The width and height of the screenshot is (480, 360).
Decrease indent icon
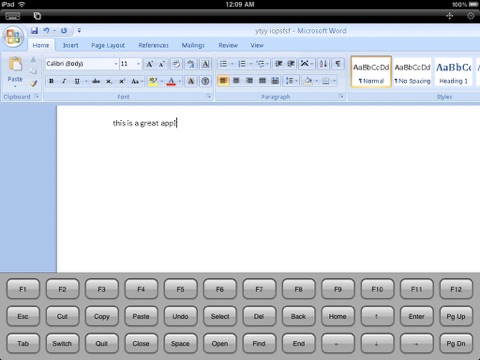click(279, 64)
